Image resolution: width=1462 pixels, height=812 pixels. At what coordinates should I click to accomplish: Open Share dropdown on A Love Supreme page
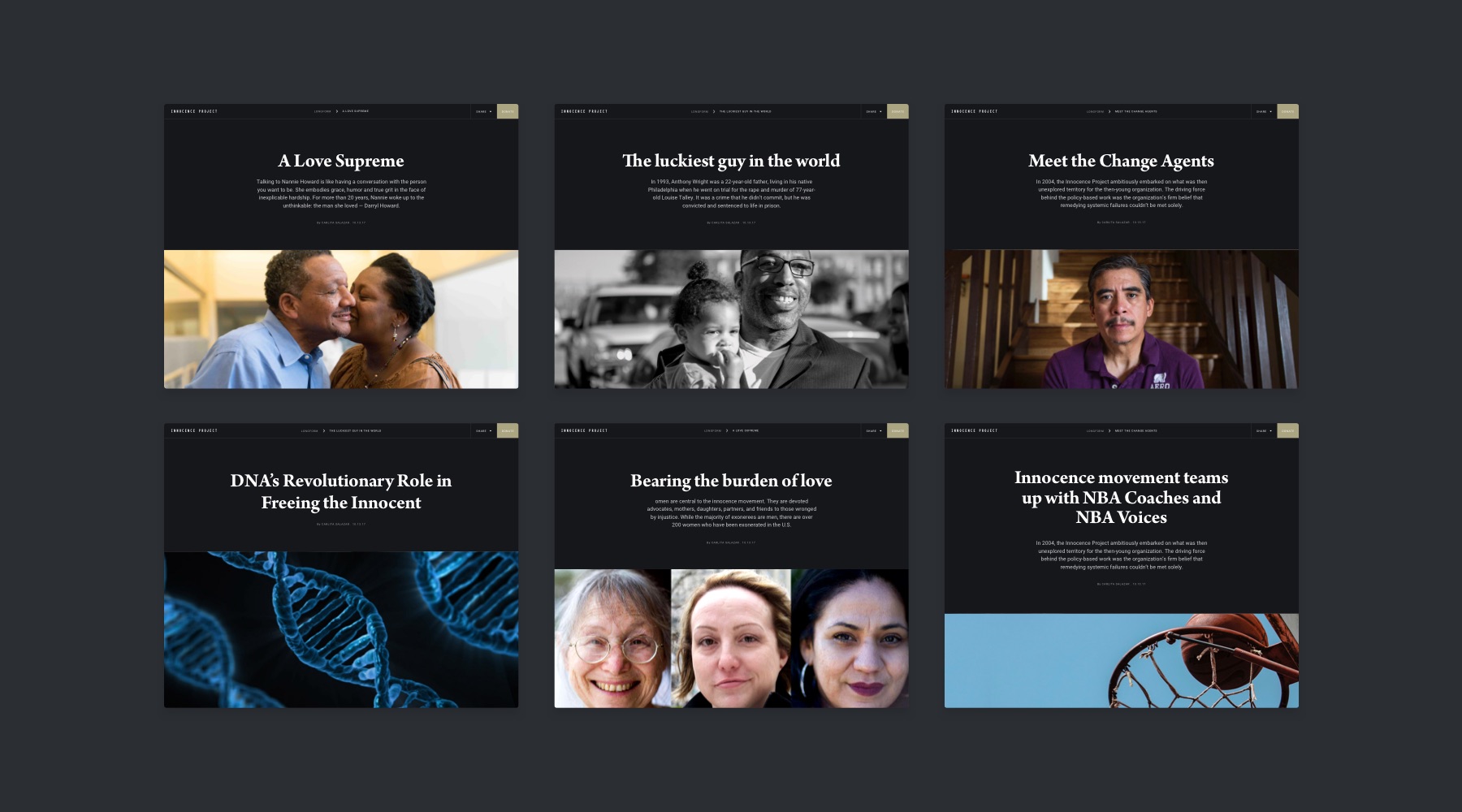tap(483, 111)
